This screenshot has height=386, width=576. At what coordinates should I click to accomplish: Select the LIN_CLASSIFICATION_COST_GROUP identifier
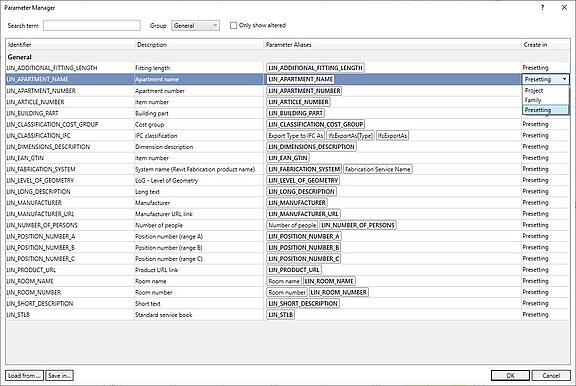point(52,124)
